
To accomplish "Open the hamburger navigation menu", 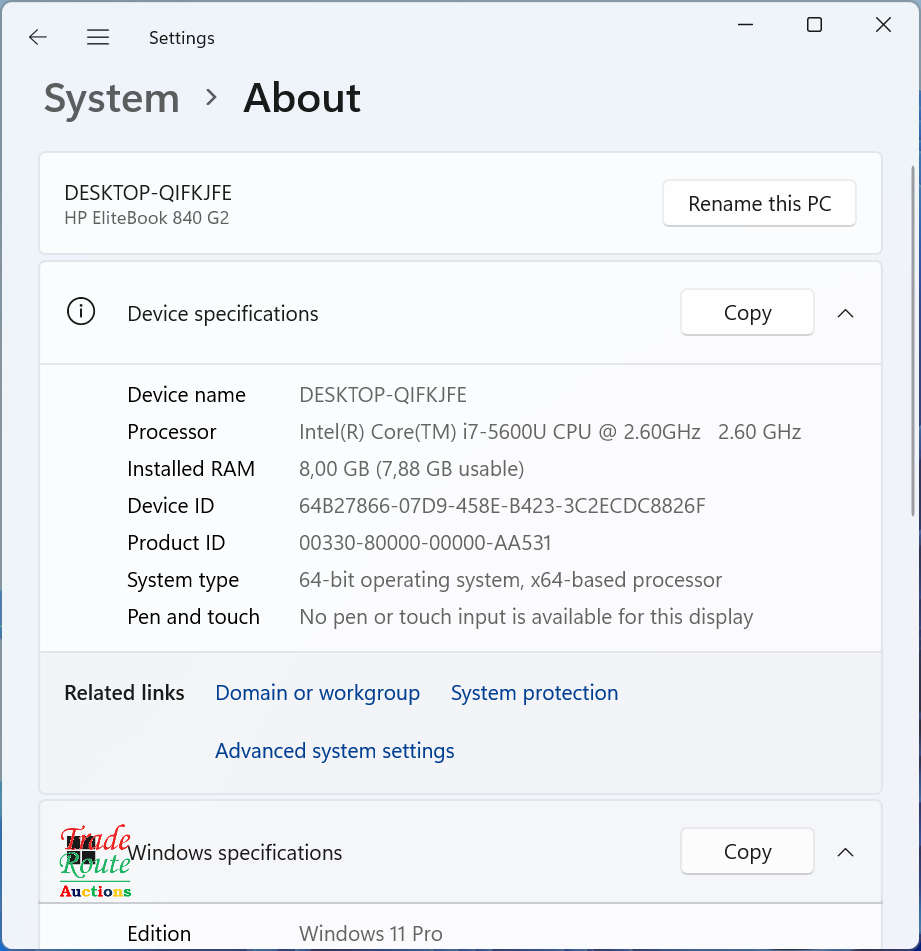I will (x=98, y=38).
